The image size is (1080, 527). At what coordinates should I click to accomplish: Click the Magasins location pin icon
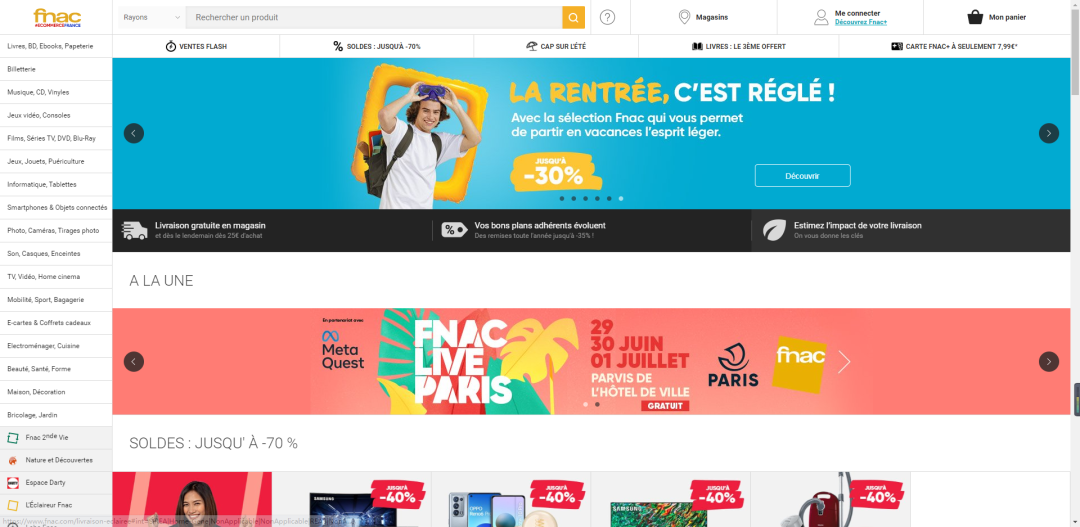(684, 17)
